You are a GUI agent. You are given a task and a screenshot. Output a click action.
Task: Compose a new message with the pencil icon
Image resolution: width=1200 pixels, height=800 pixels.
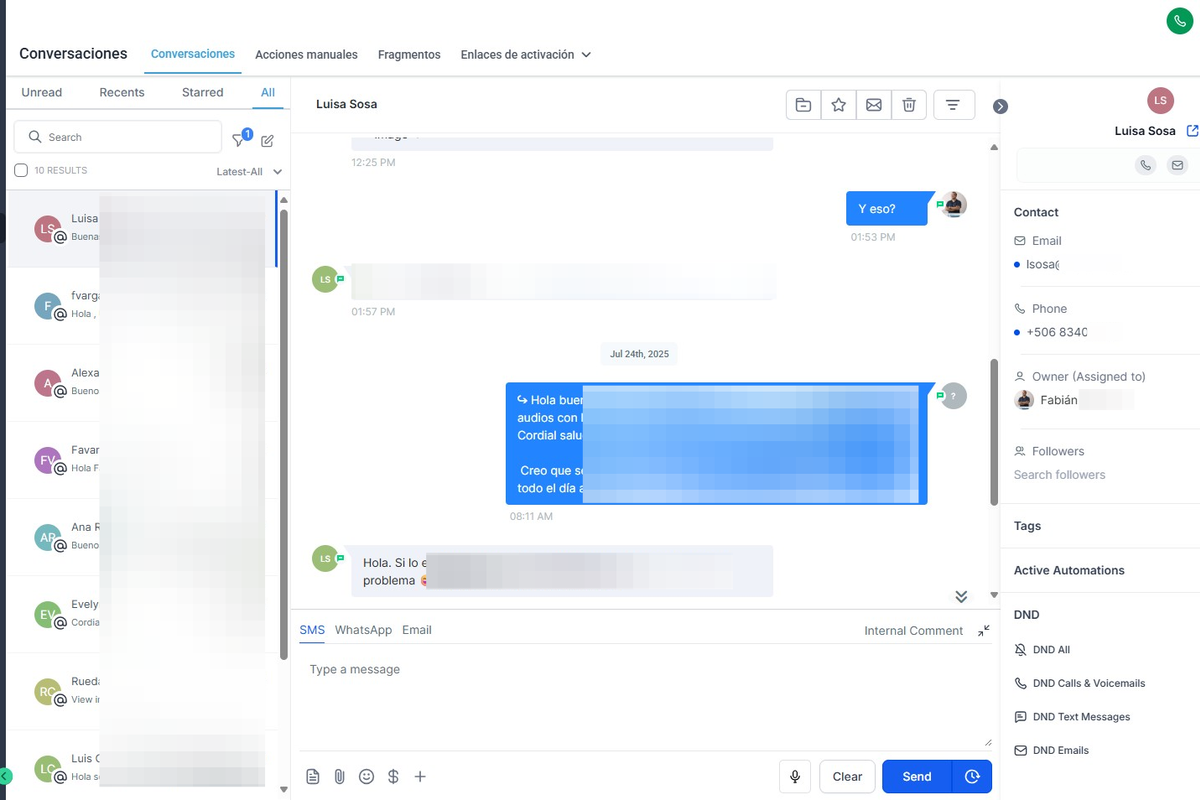pyautogui.click(x=267, y=141)
